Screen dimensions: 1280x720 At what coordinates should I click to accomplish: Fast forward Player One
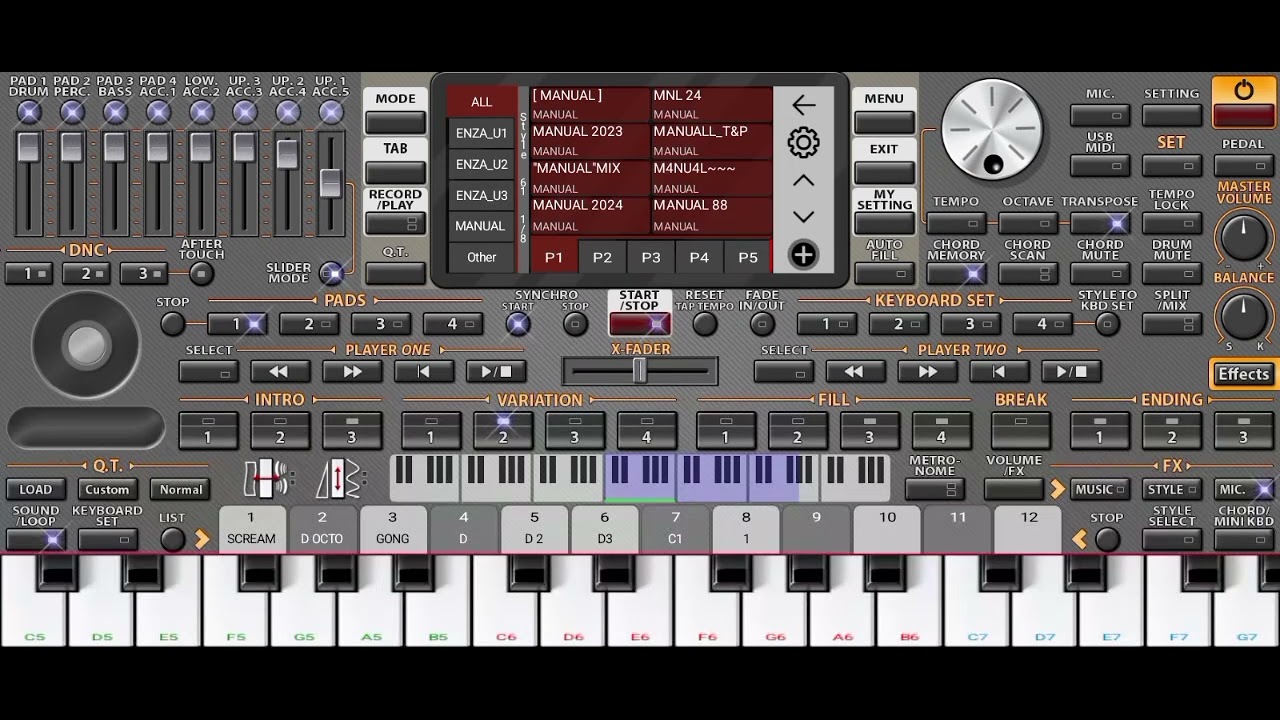point(352,371)
